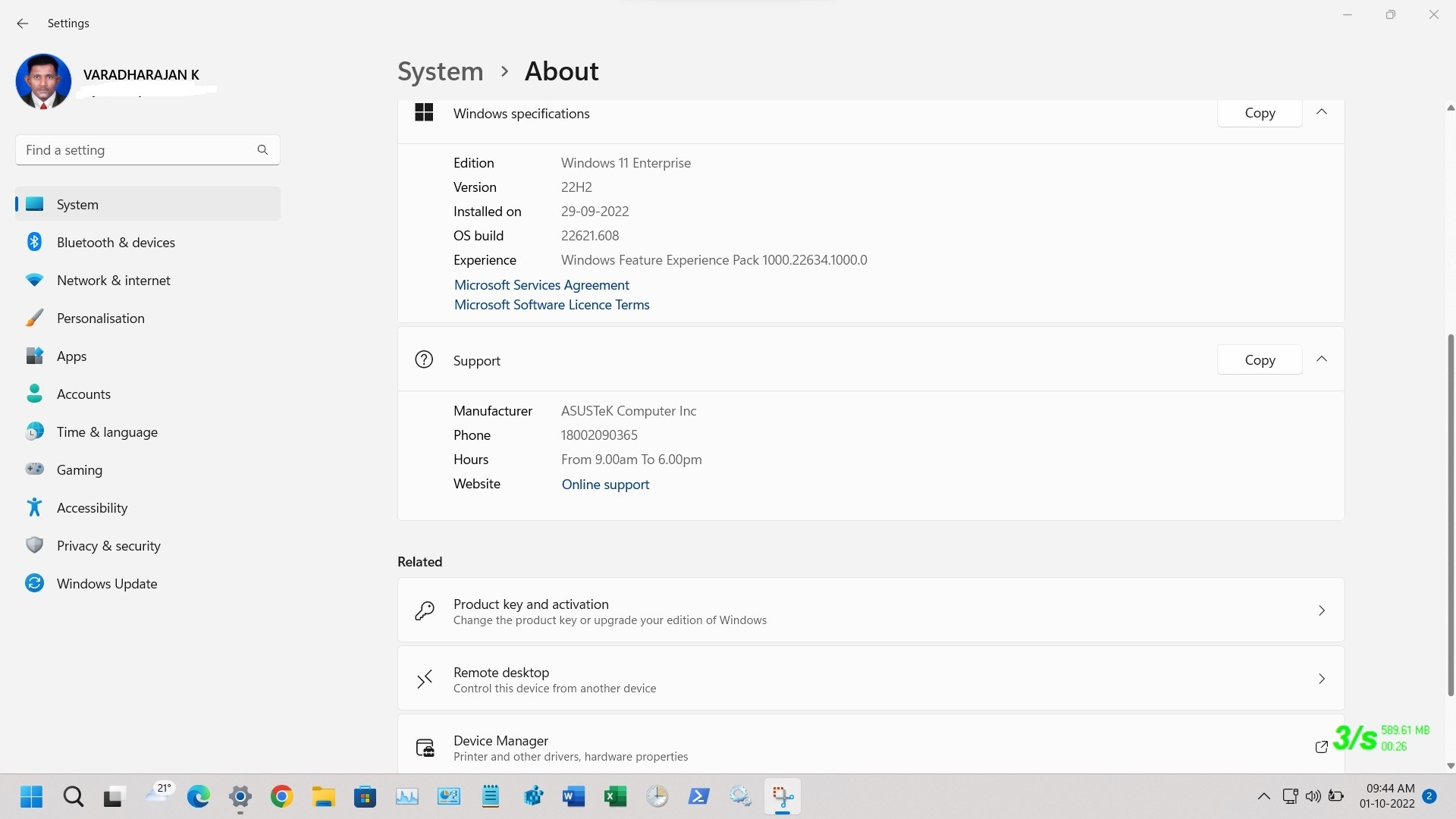1456x819 pixels.
Task: Open Gaming settings
Action: (79, 469)
